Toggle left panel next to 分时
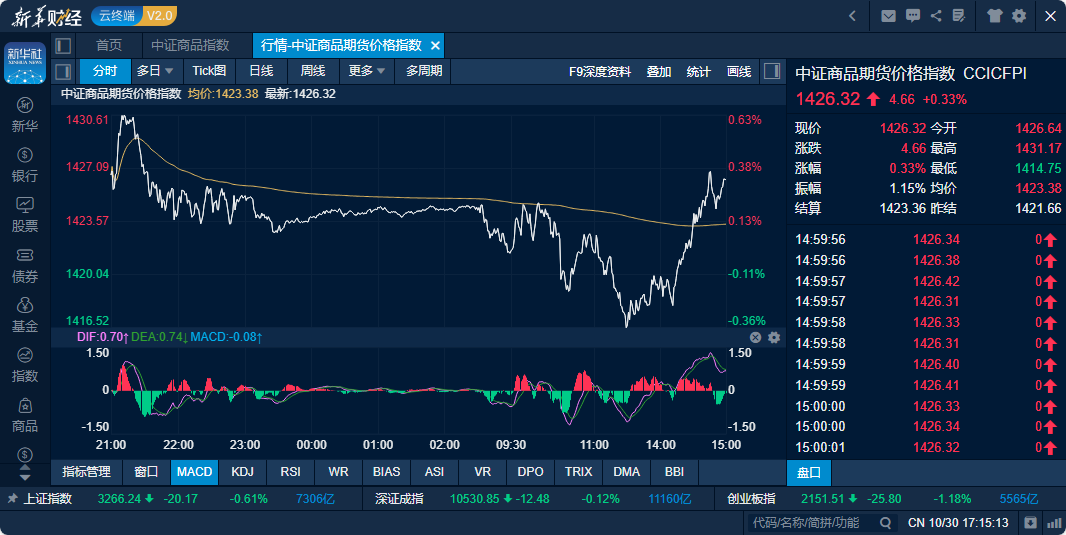This screenshot has height=535, width=1066. [63, 71]
